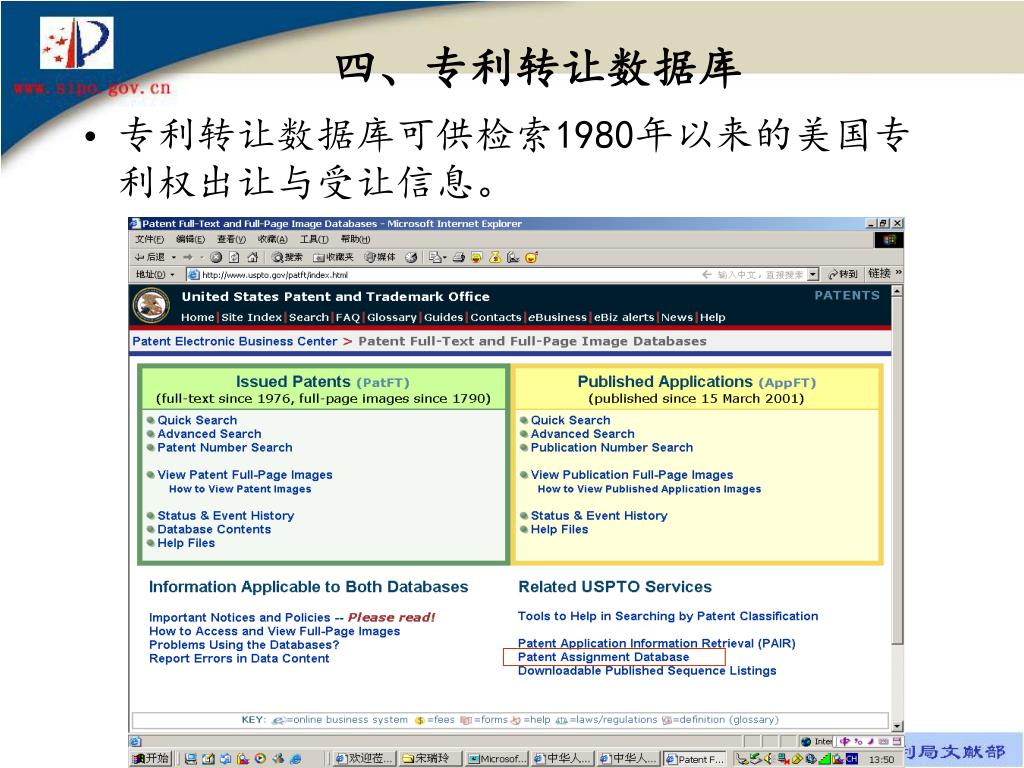Open Quick Search under Published Applications

coord(570,420)
